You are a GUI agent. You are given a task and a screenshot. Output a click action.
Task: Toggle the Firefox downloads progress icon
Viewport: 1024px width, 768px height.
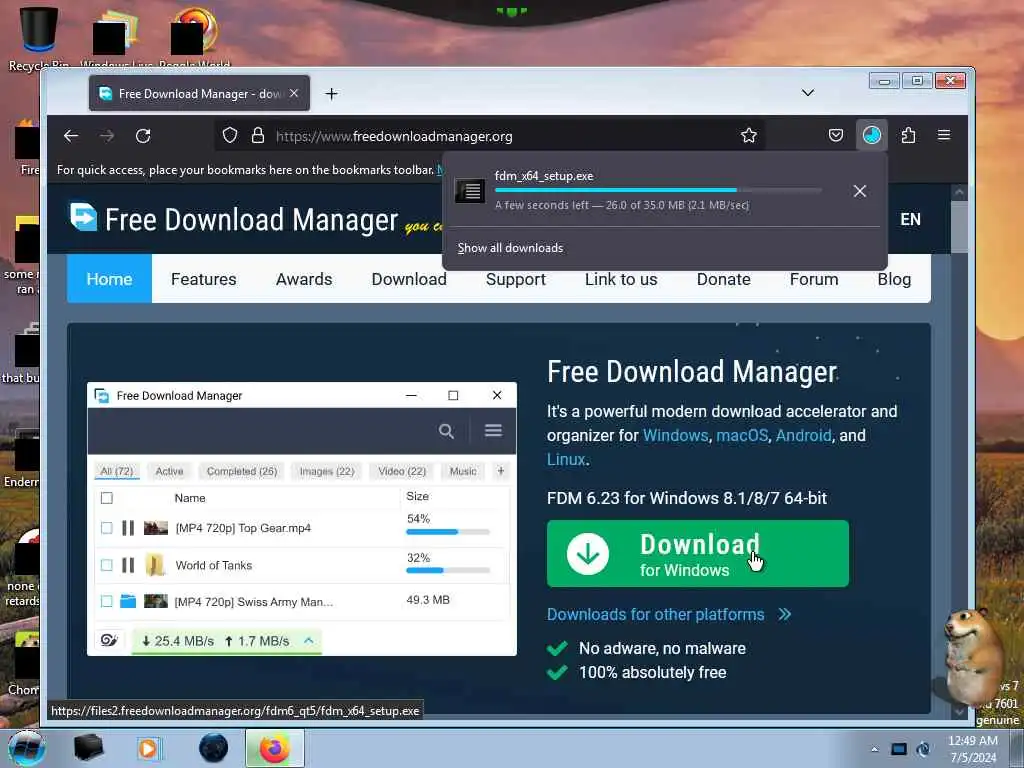click(x=872, y=135)
